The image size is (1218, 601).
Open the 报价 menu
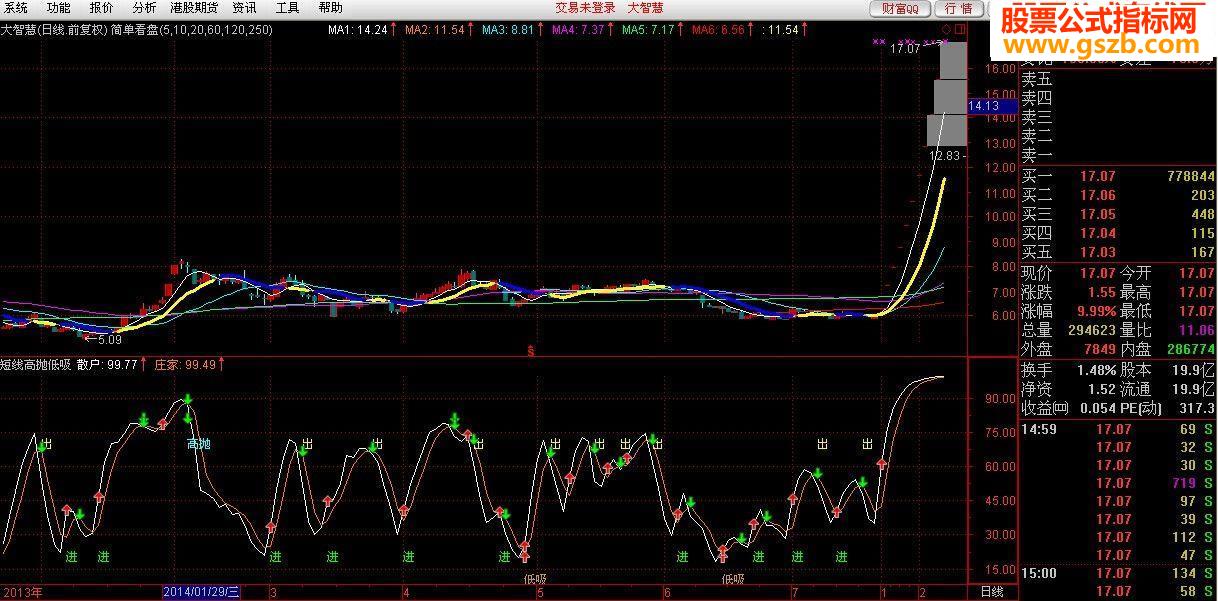(102, 8)
